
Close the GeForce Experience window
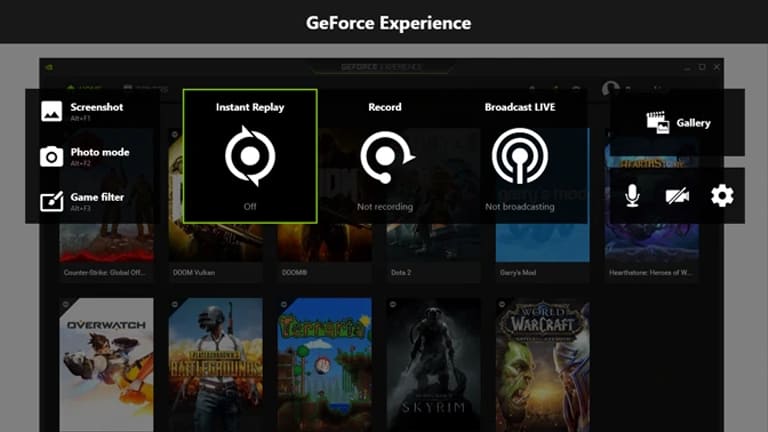(x=717, y=67)
